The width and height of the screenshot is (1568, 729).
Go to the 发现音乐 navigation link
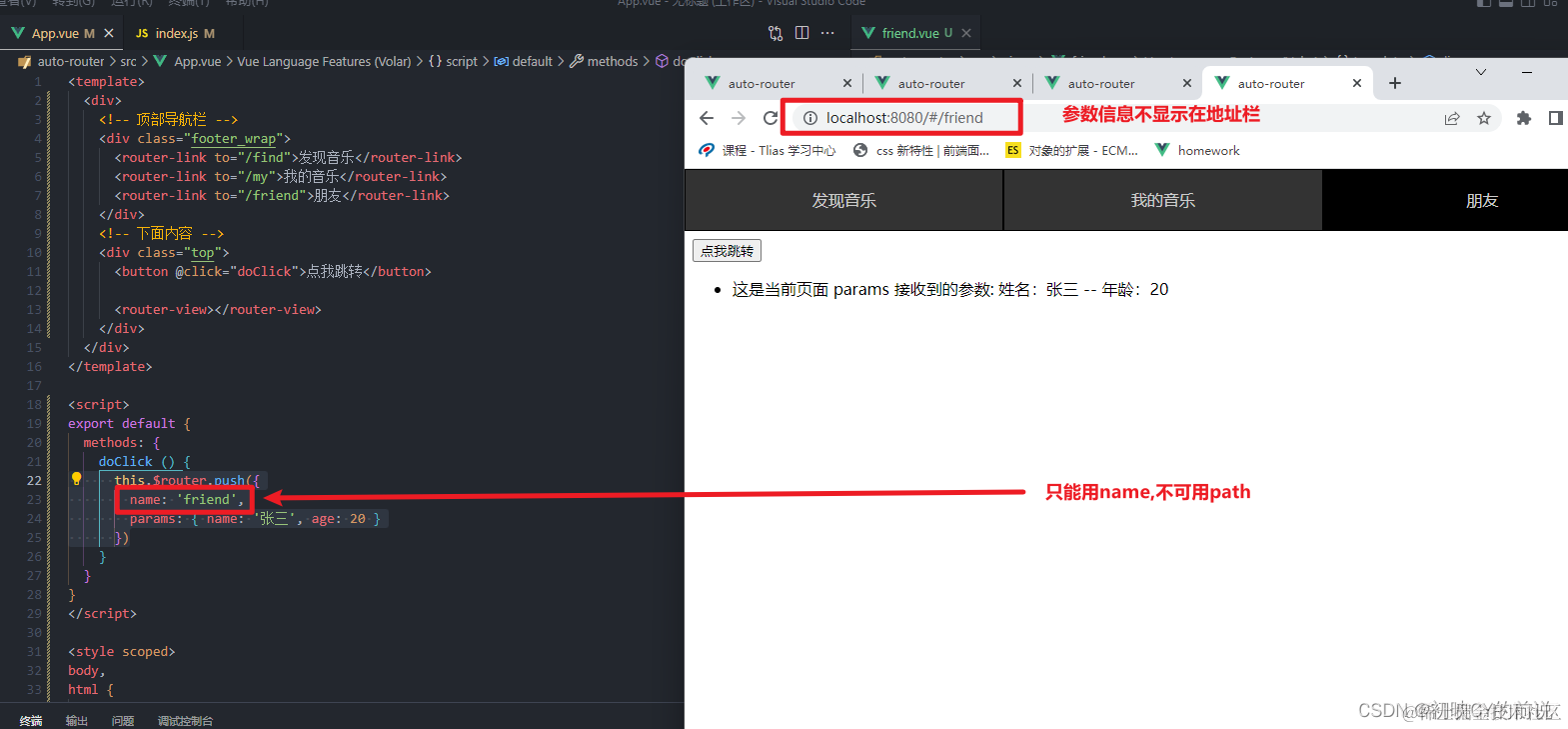click(x=843, y=200)
